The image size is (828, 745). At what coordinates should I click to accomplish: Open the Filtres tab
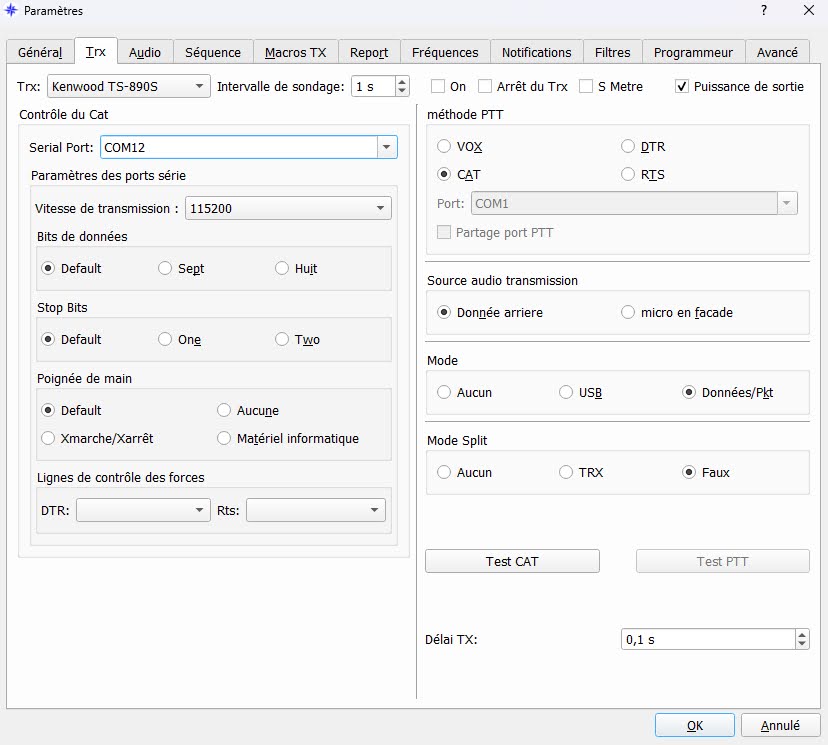coord(613,52)
